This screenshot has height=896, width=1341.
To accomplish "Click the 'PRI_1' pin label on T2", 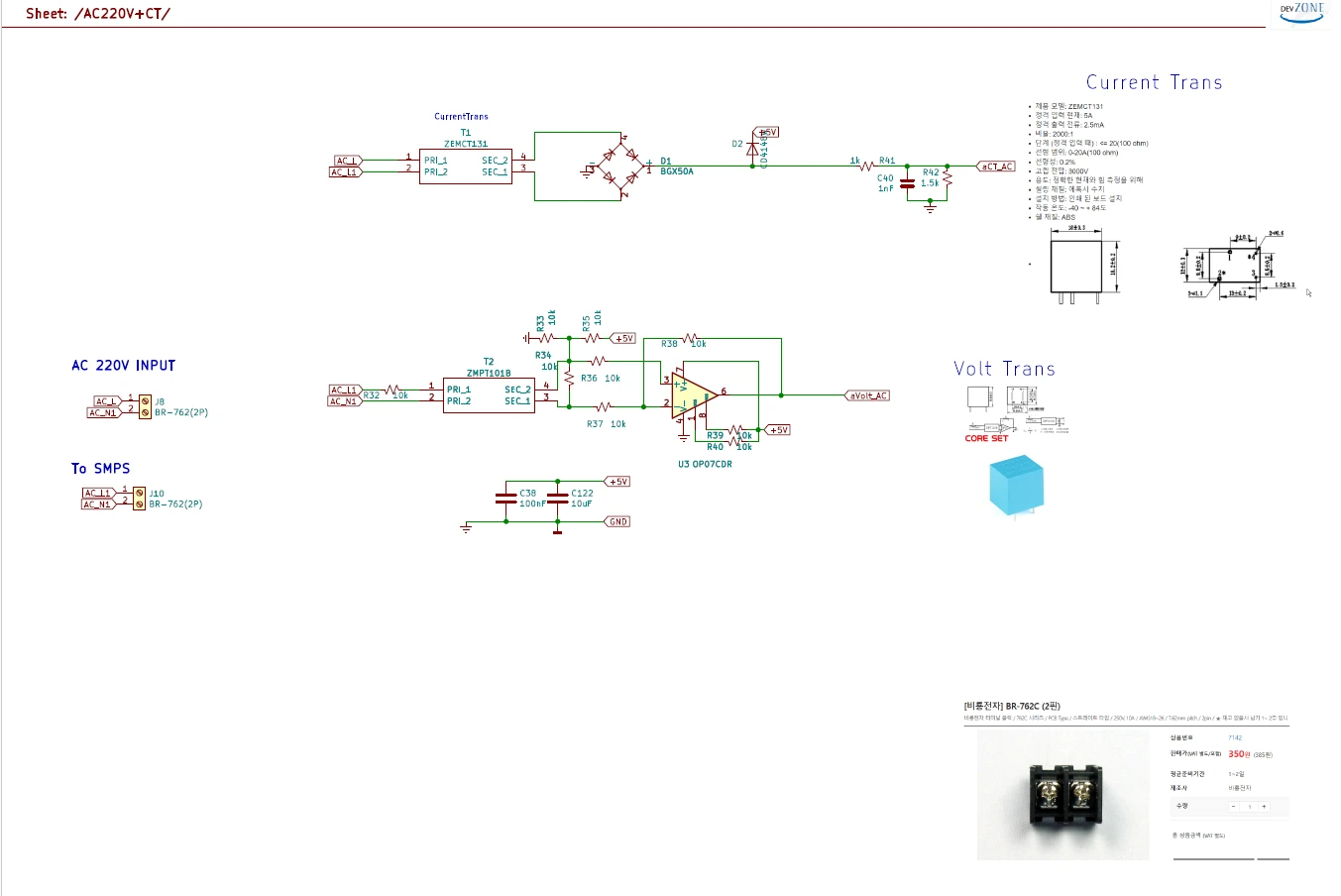I will pyautogui.click(x=459, y=390).
